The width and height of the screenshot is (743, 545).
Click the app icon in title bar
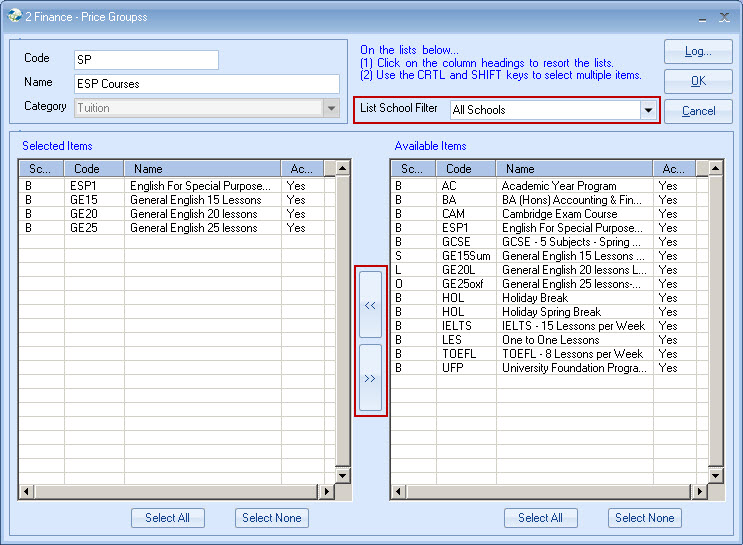(x=13, y=16)
